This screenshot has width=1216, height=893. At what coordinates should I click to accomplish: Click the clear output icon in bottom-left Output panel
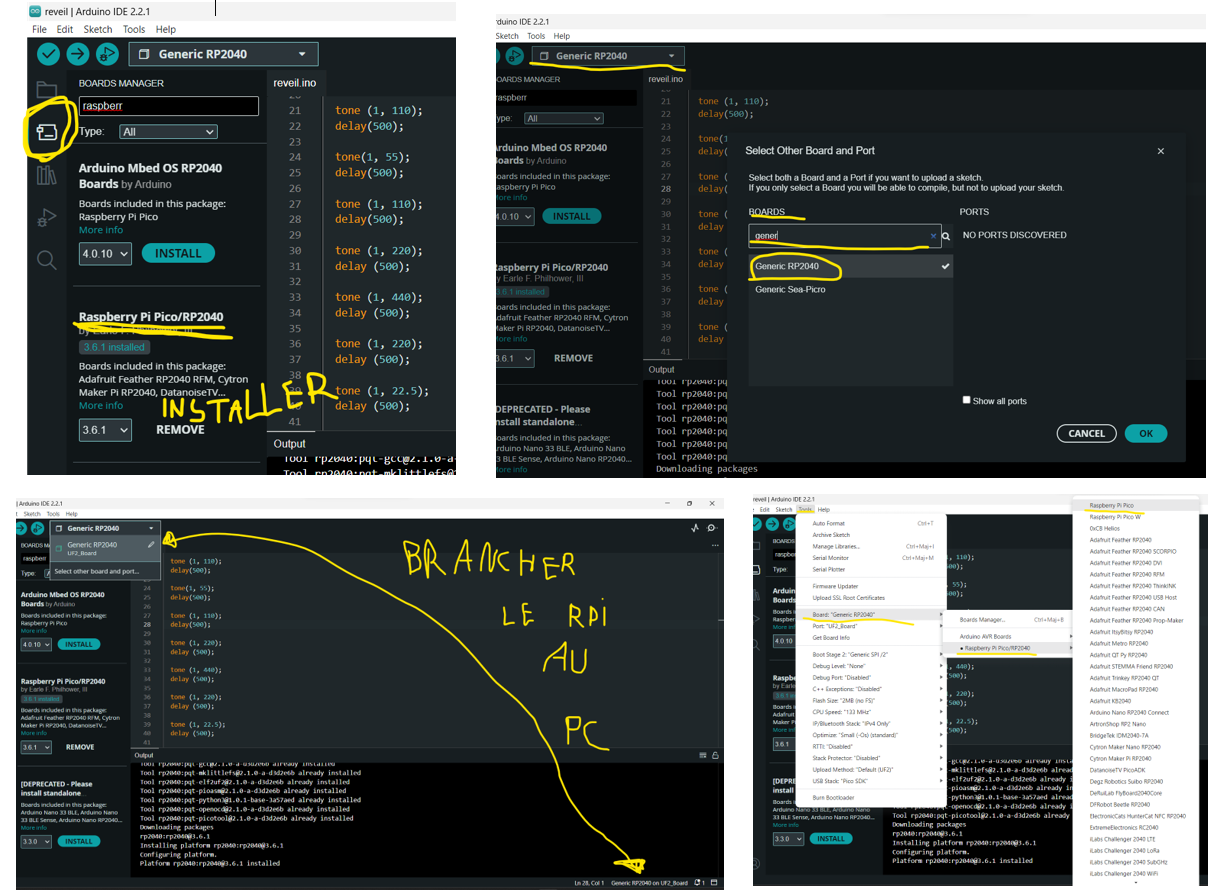(x=701, y=755)
